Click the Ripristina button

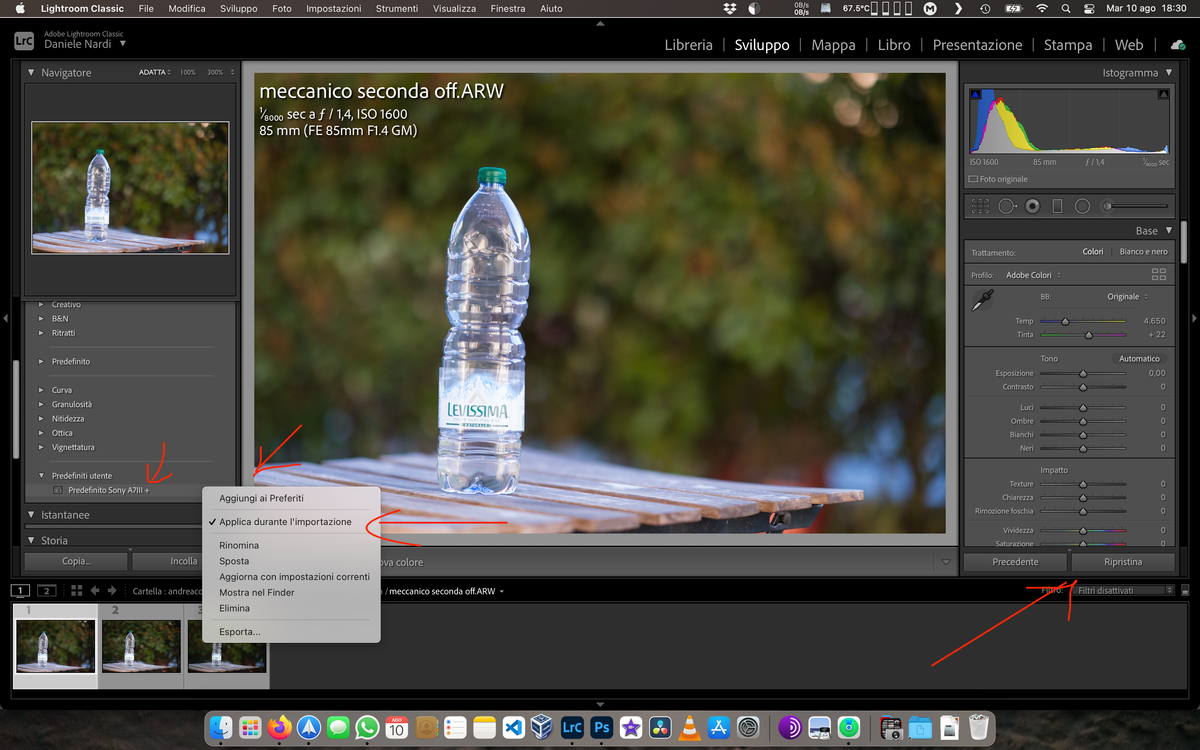[1122, 562]
